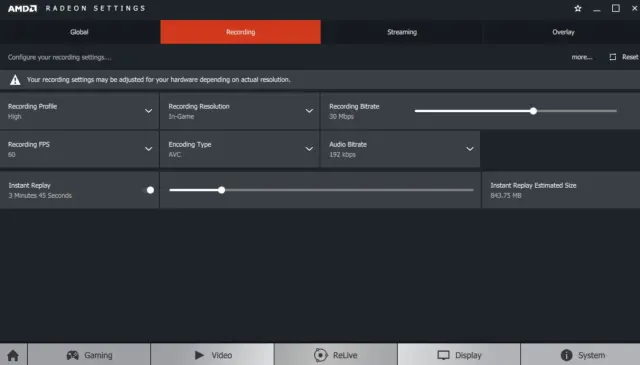Image resolution: width=640 pixels, height=365 pixels.
Task: Open the Recording Resolution dropdown
Action: (240, 111)
